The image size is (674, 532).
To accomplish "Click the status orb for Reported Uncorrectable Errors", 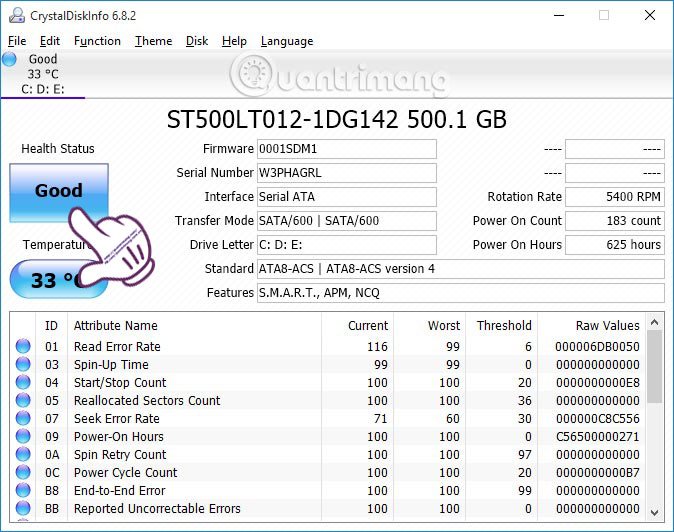I will pos(23,508).
